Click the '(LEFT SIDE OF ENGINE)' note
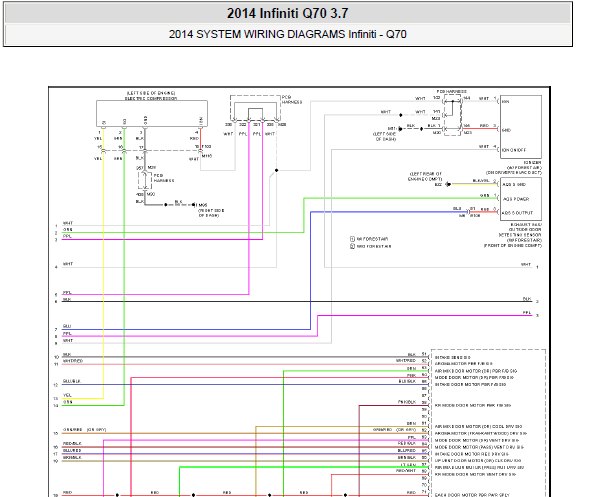The image size is (602, 497). pyautogui.click(x=151, y=93)
